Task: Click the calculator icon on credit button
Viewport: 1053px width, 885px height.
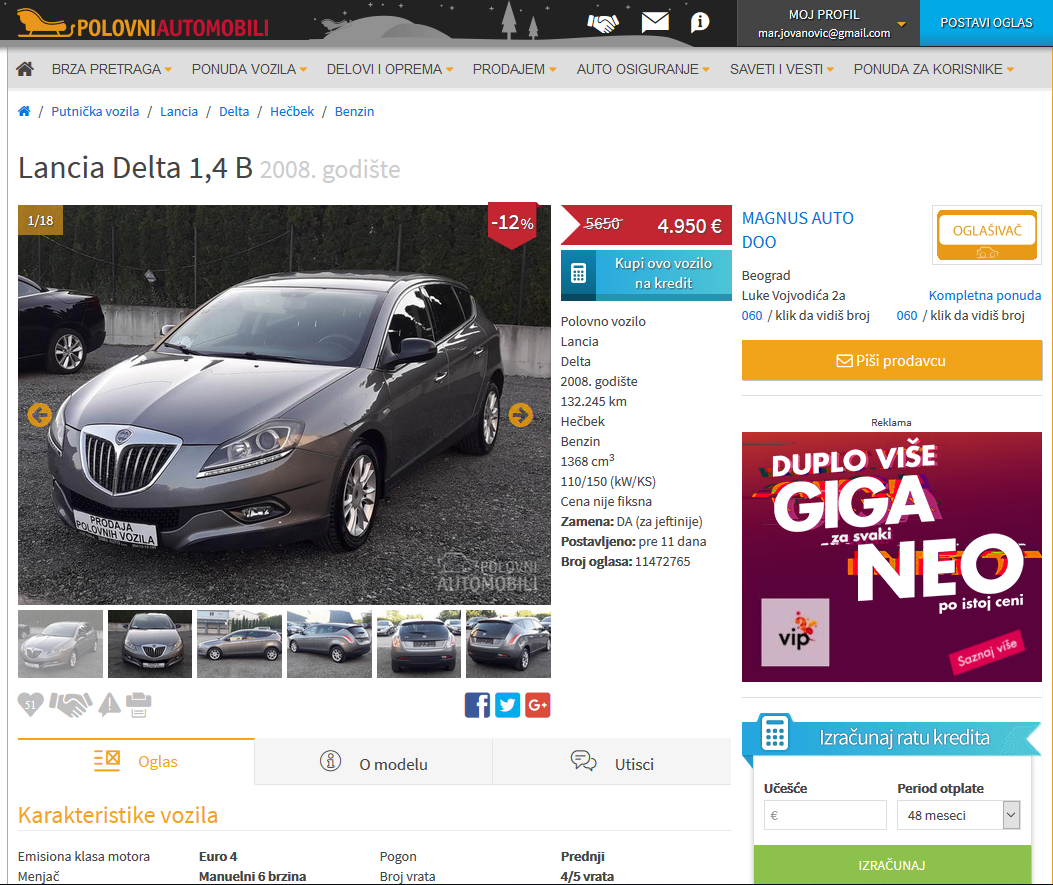Action: [578, 273]
